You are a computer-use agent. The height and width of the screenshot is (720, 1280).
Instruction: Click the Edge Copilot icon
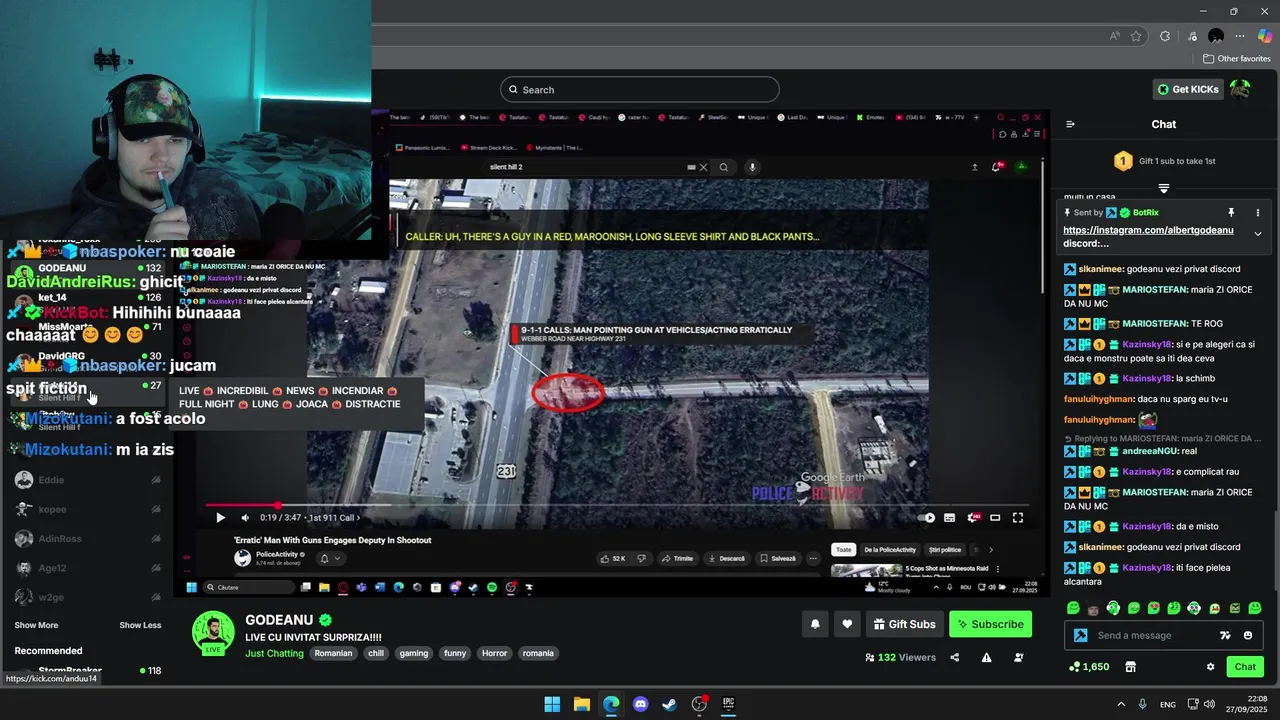[x=1265, y=36]
